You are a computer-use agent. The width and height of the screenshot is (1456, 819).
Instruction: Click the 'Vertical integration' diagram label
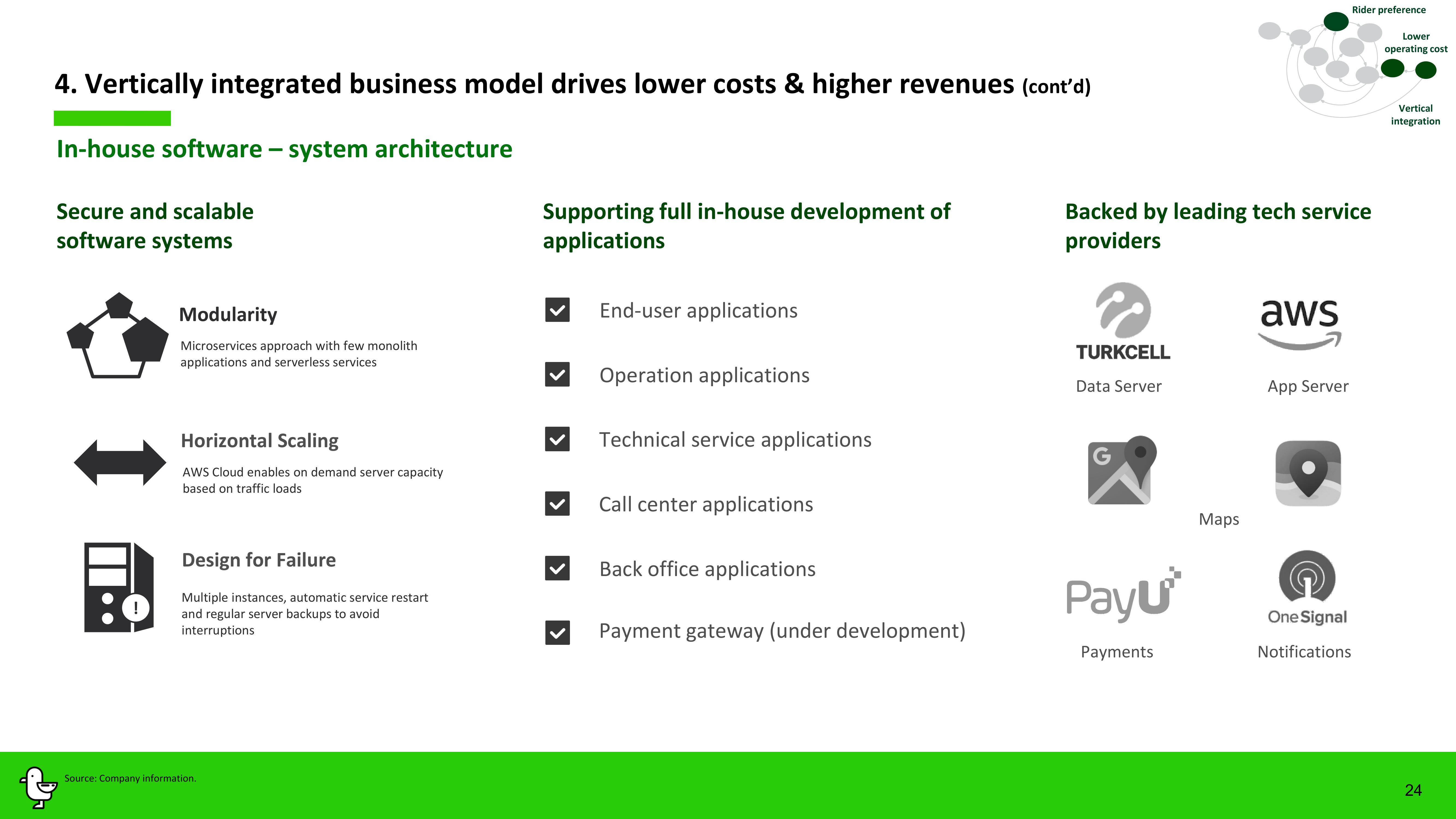1415,115
